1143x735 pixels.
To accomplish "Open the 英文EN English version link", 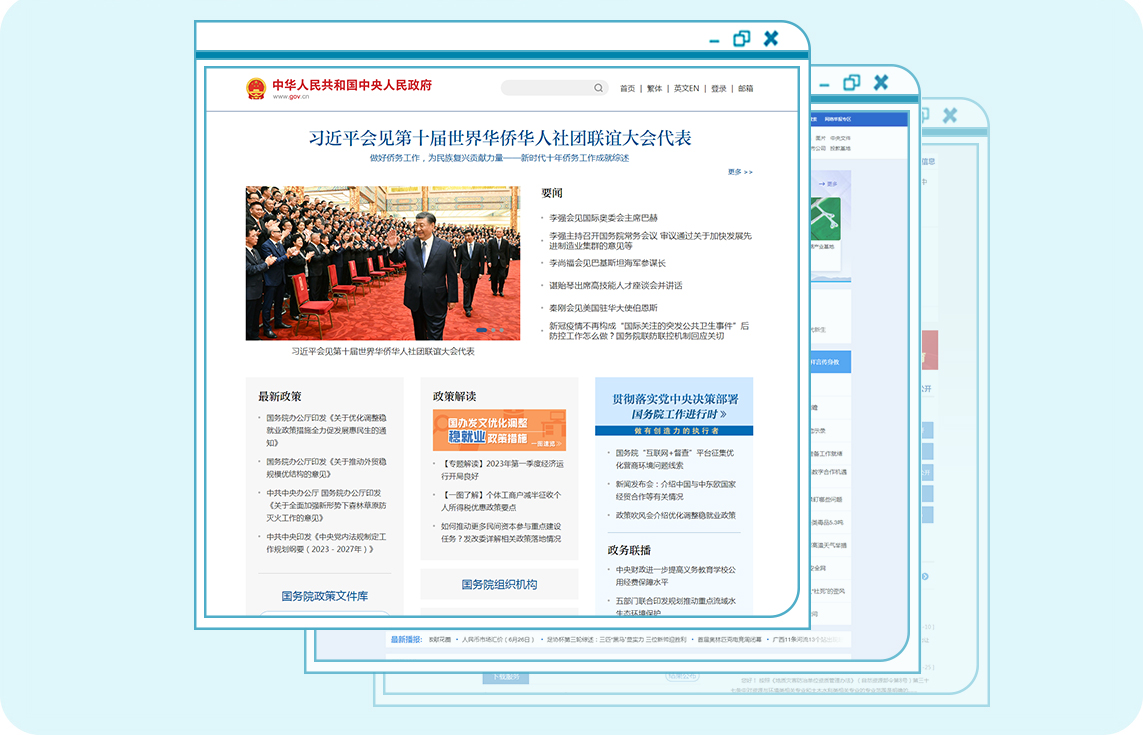I will (686, 89).
